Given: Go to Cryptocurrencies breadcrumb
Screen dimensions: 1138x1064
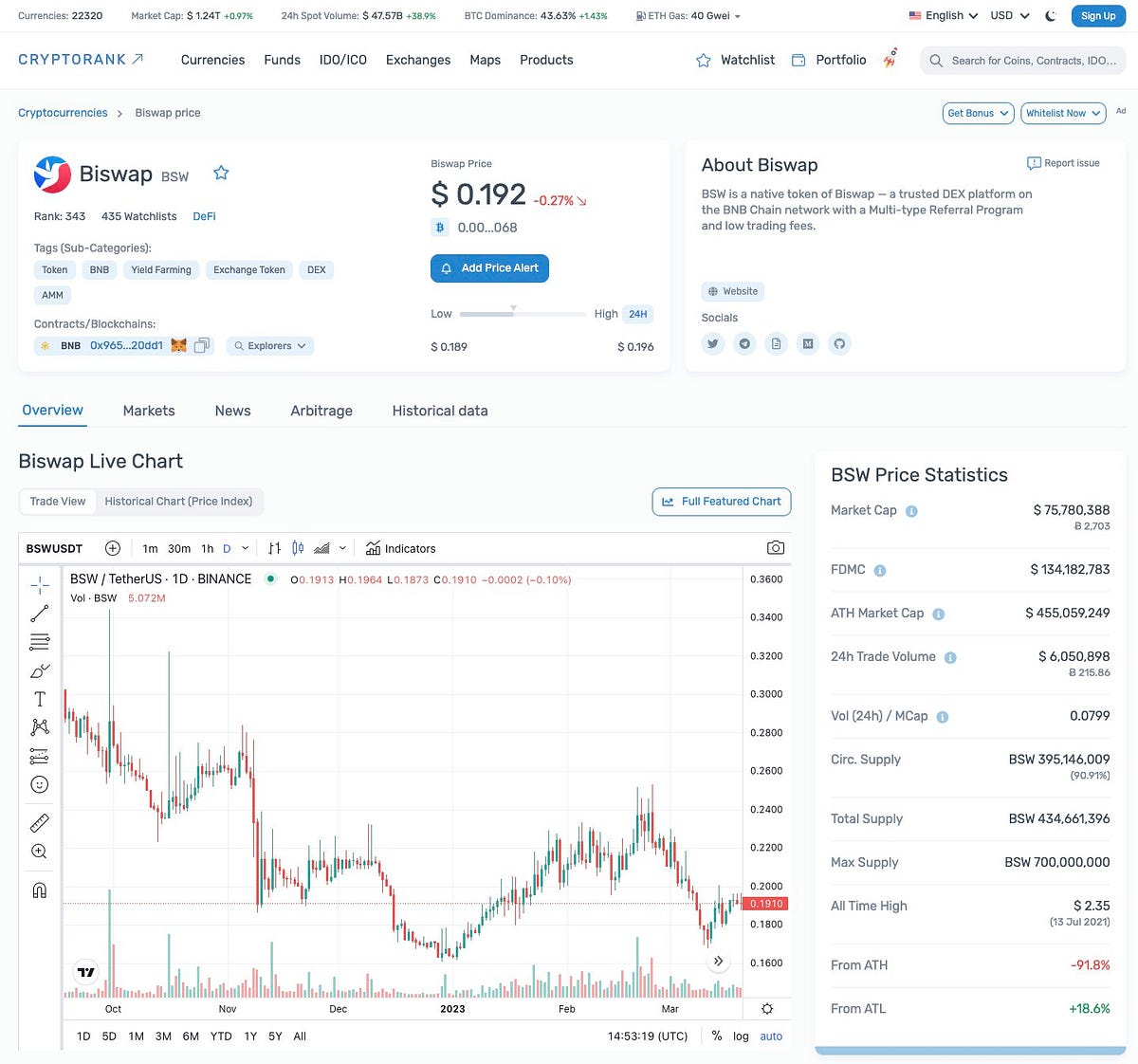Looking at the screenshot, I should [63, 113].
